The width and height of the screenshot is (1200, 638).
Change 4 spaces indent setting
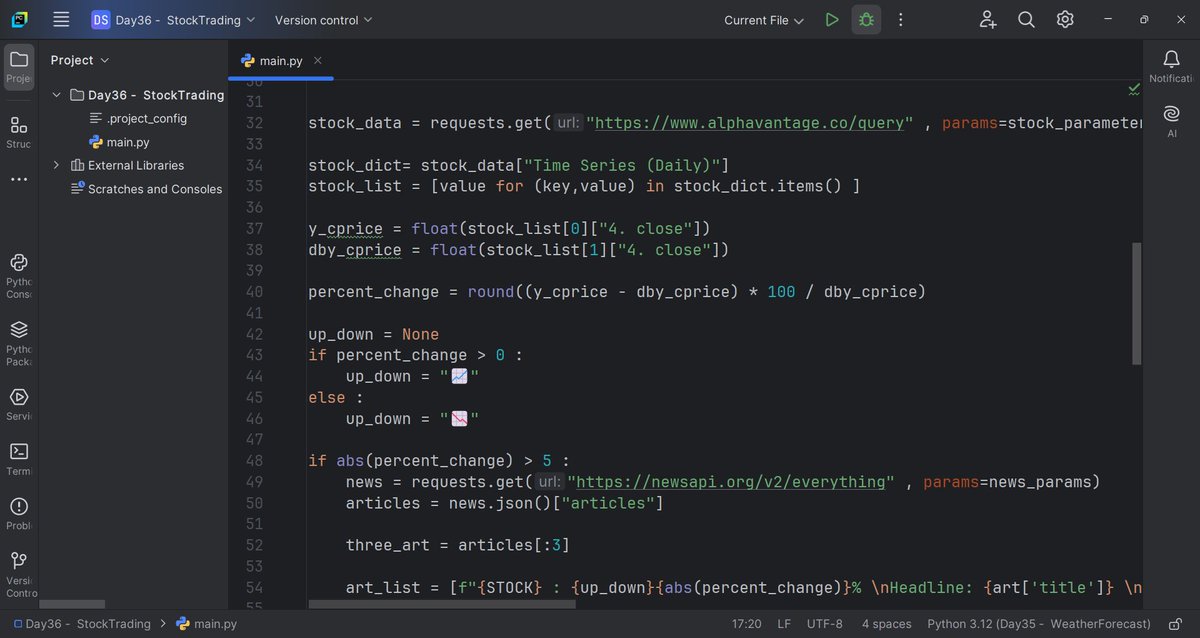[x=887, y=624]
